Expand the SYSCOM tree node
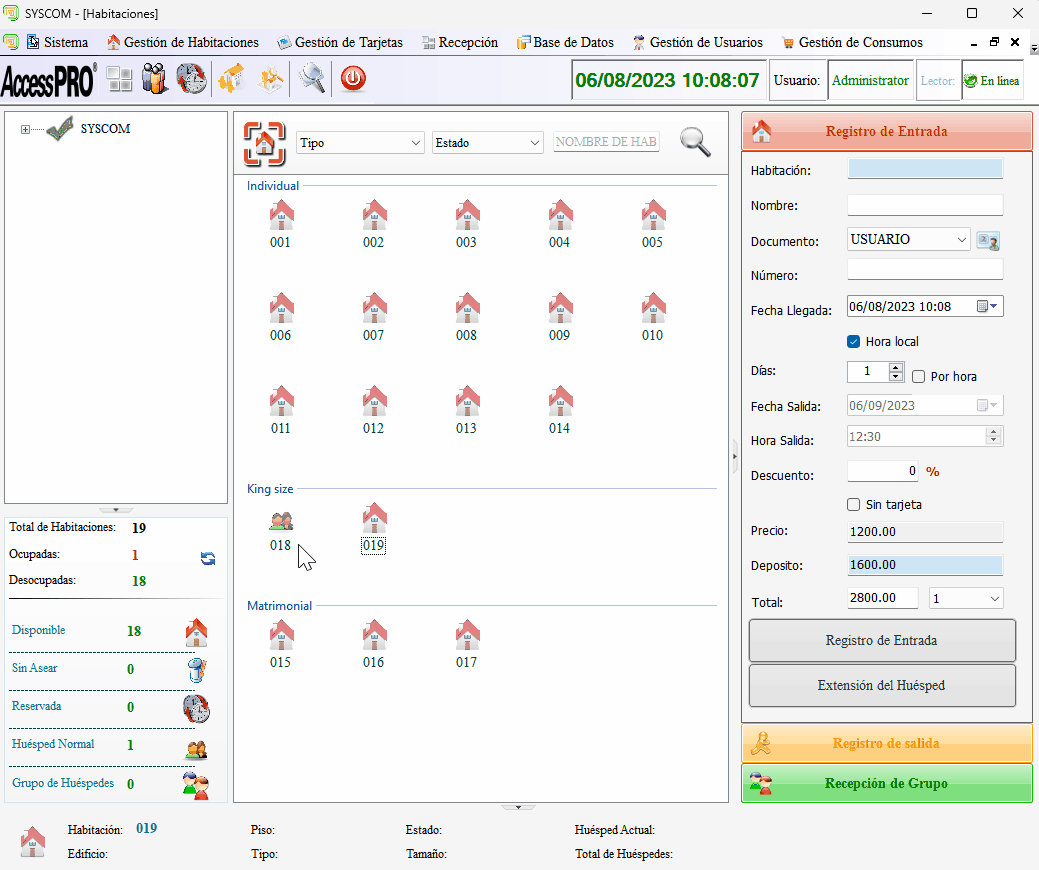This screenshot has width=1039, height=870. (25, 129)
